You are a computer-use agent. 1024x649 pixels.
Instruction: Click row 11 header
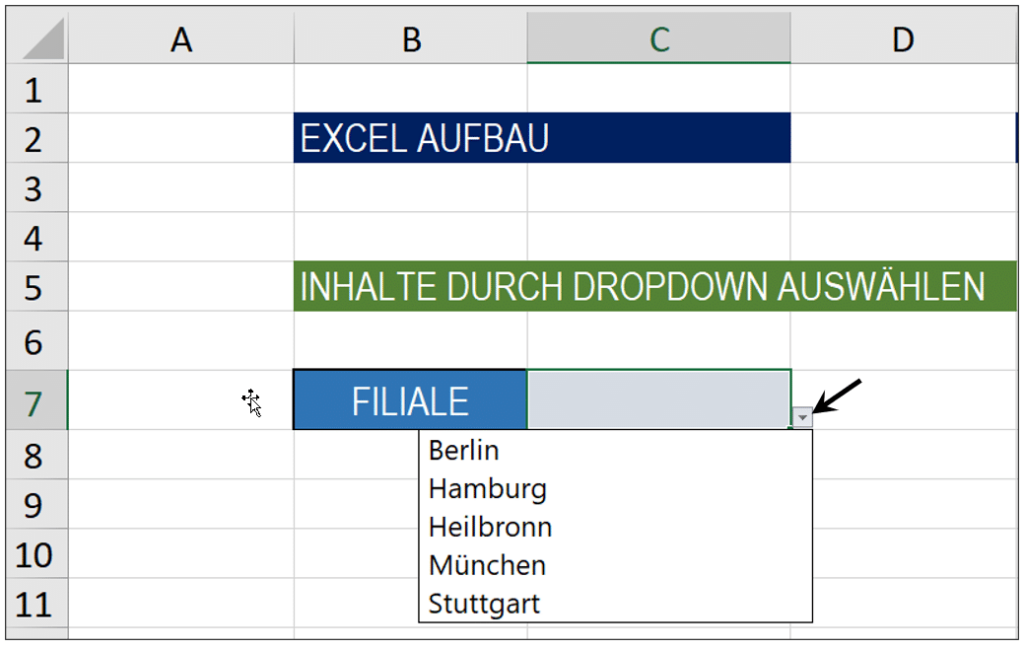click(x=37, y=604)
